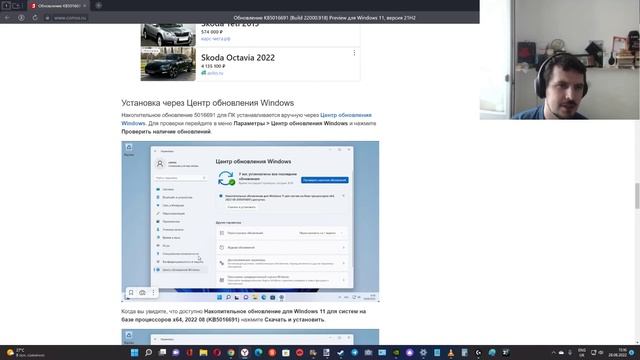Open Skoda Octavia car thumbnail
The height and width of the screenshot is (360, 640).
(x=168, y=64)
